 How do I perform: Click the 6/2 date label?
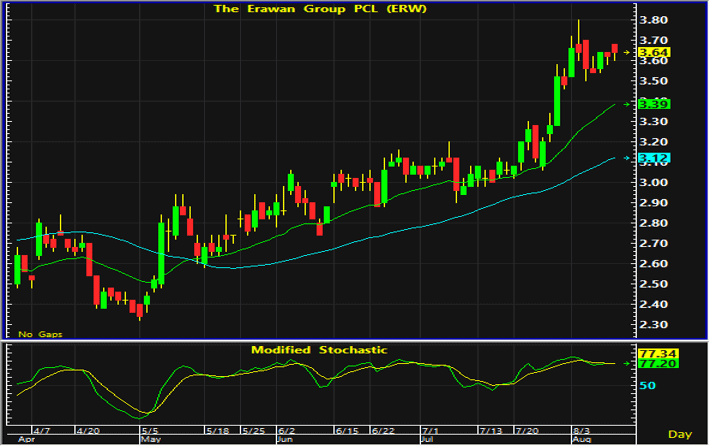[287, 431]
